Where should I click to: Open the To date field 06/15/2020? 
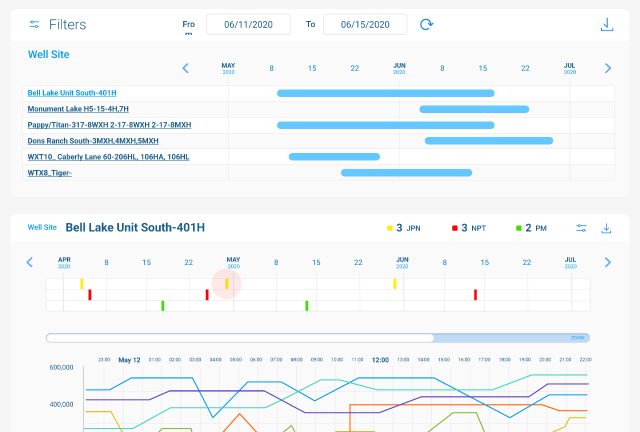[x=365, y=24]
